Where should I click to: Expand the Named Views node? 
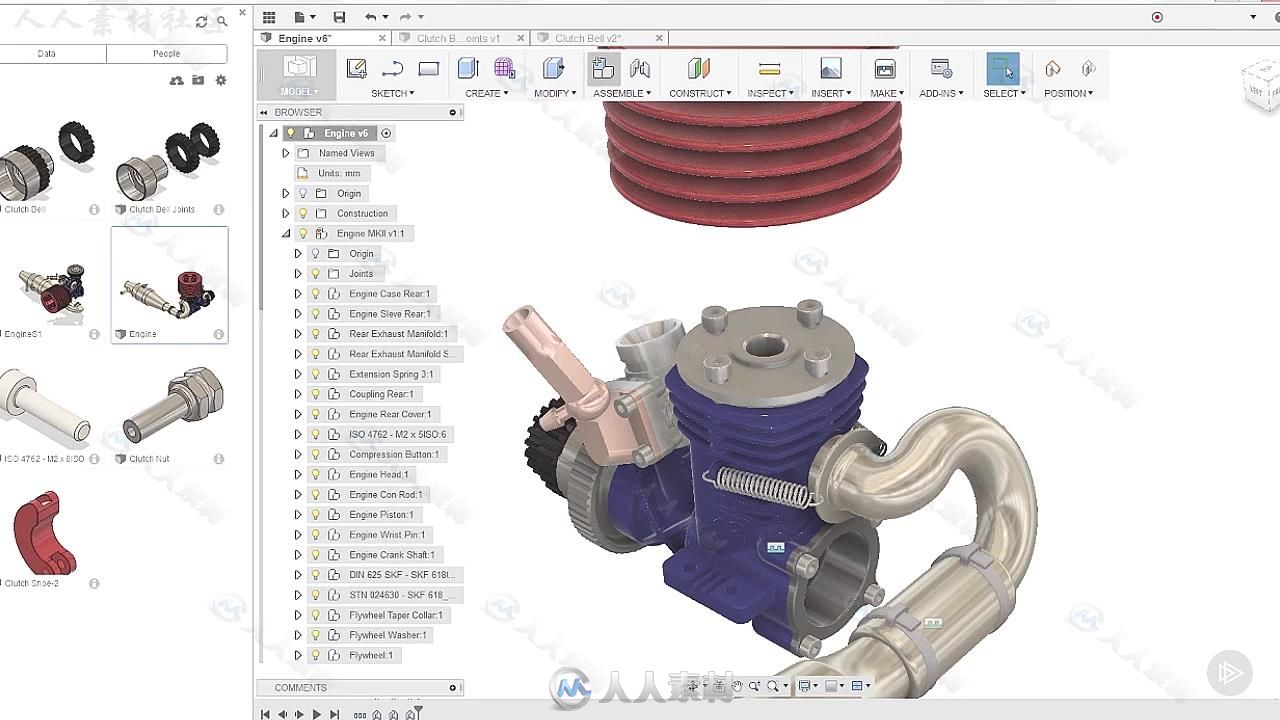[285, 153]
